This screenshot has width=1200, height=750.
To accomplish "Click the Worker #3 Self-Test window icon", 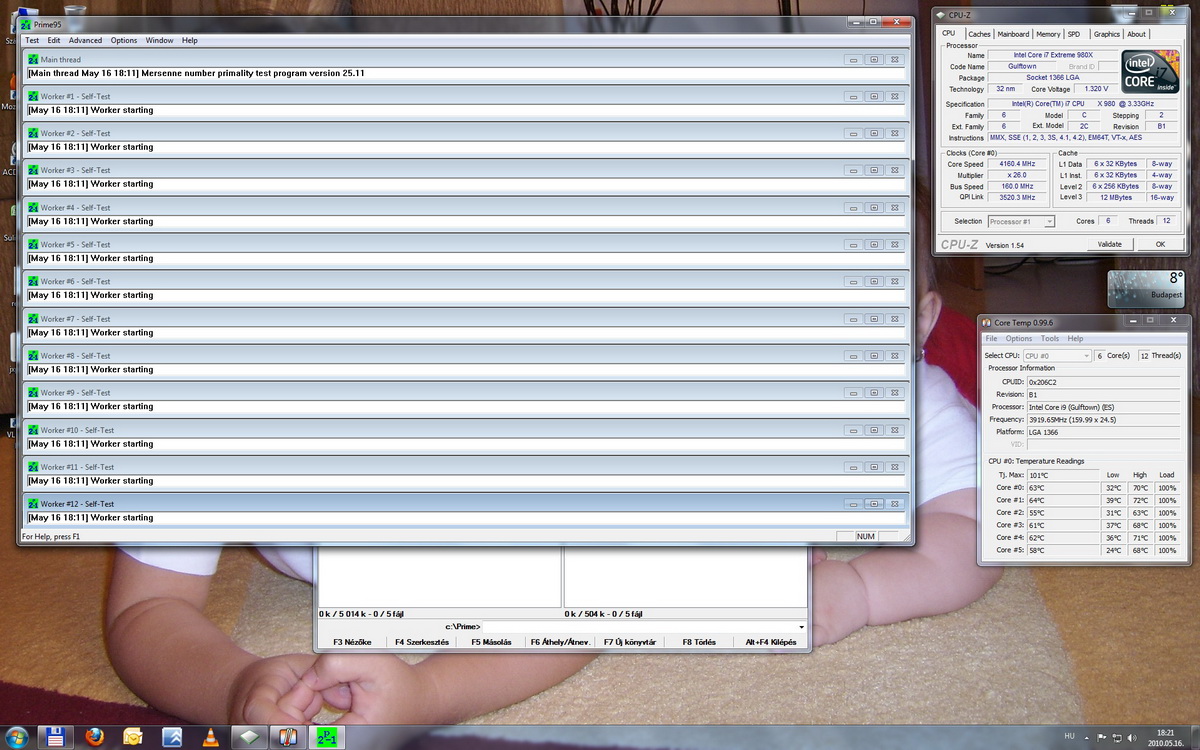I will pos(33,171).
